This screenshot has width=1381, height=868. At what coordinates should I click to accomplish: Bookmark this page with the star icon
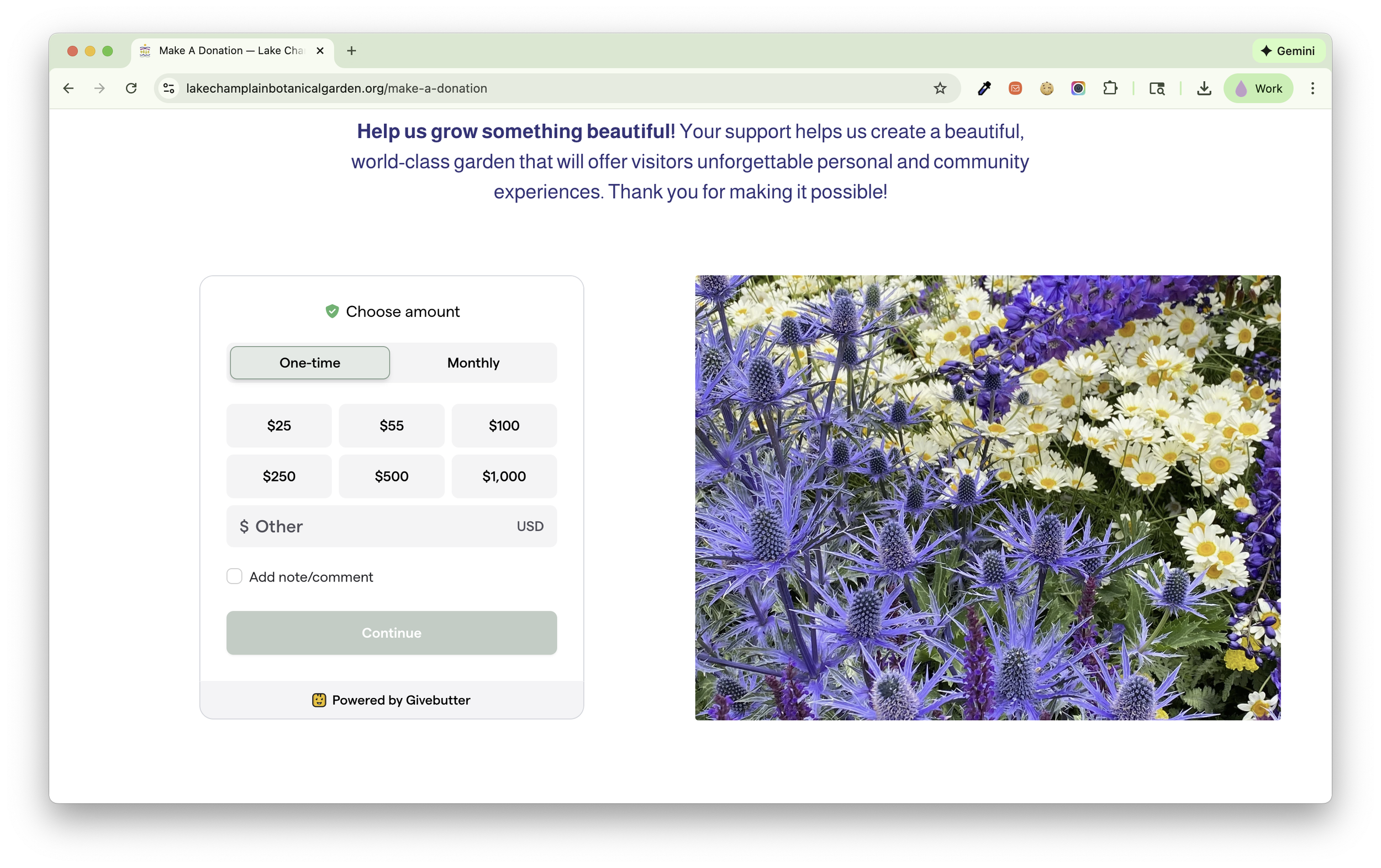coord(940,88)
